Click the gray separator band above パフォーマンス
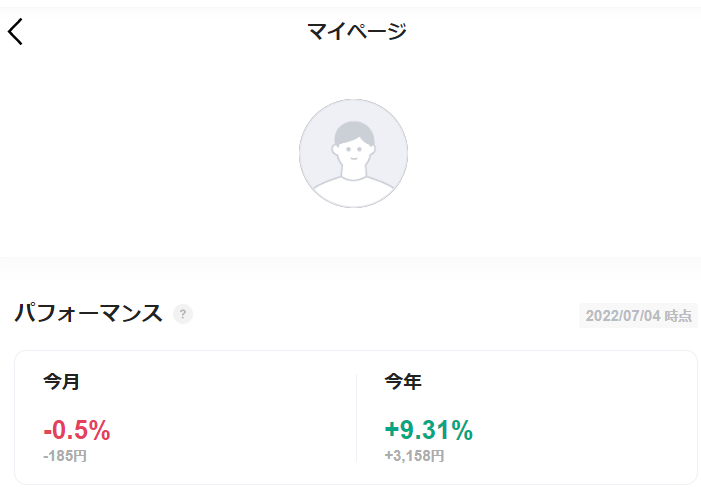 tap(350, 265)
